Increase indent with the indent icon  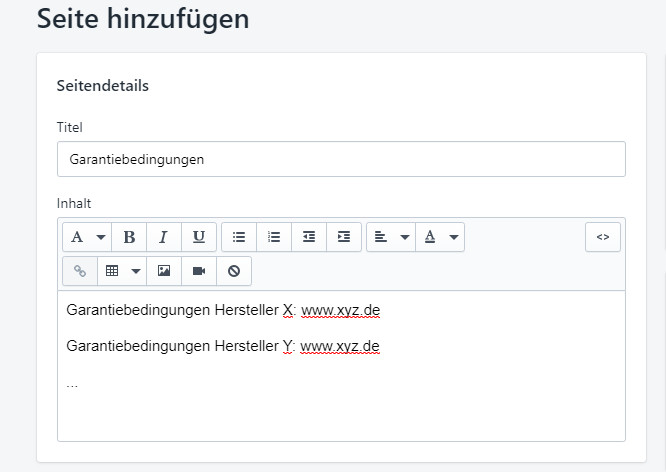pos(343,237)
